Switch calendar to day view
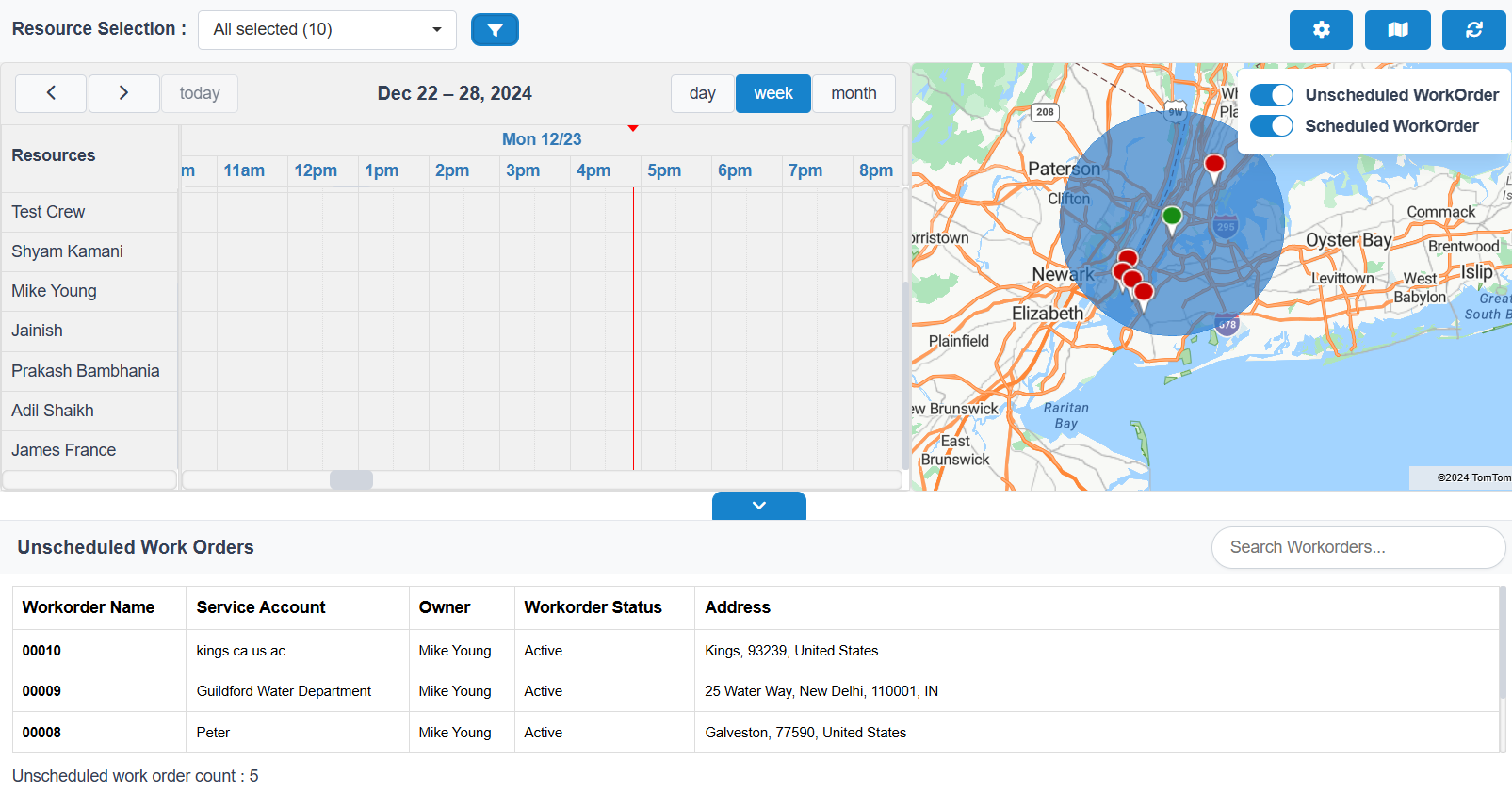This screenshot has width=1512, height=792. click(702, 93)
